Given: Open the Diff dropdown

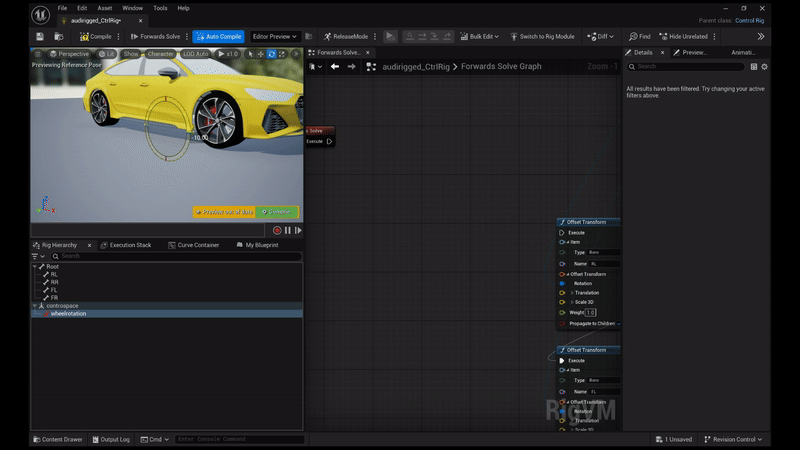Looking at the screenshot, I should (x=601, y=37).
